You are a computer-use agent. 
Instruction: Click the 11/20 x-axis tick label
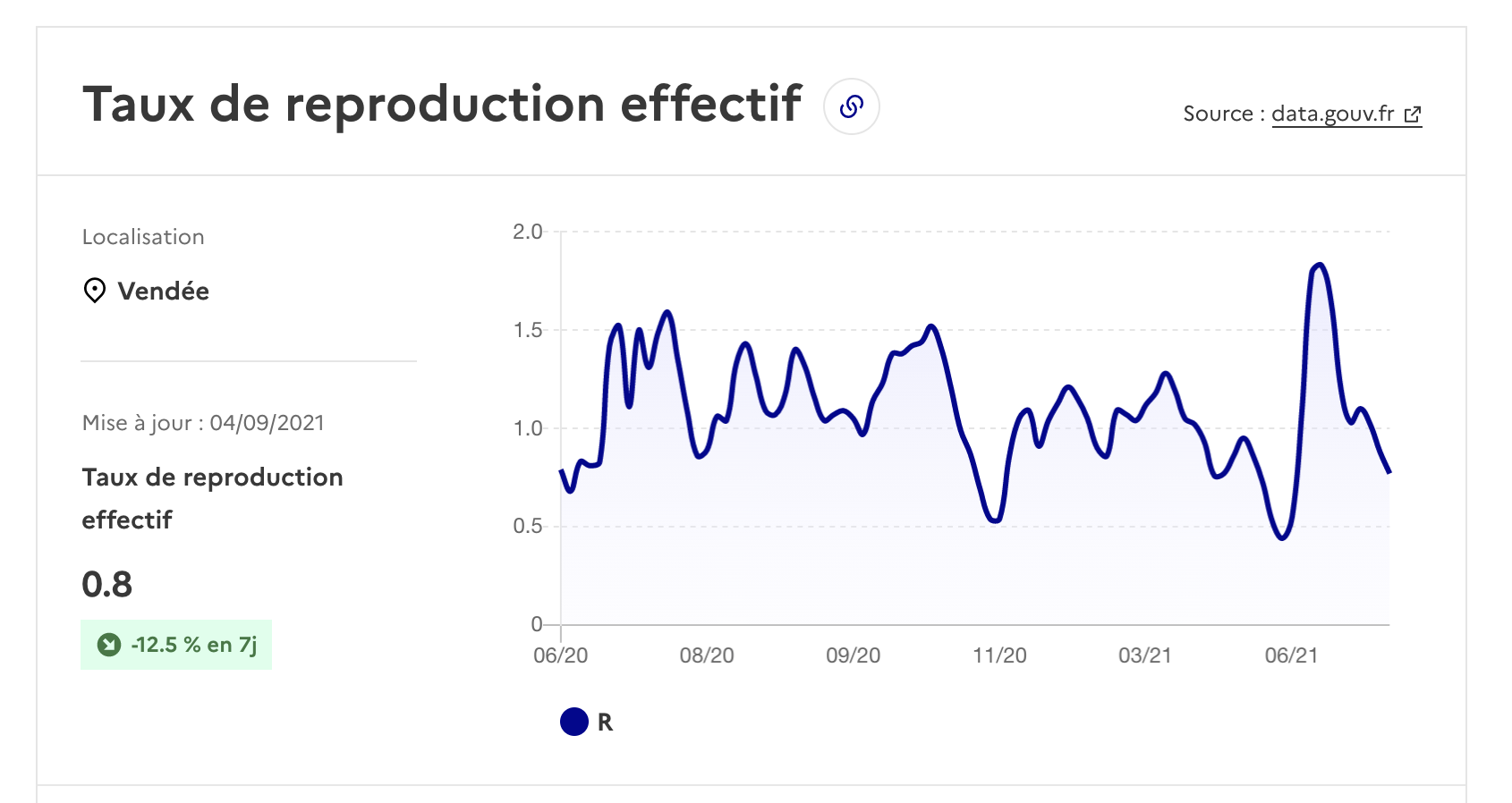(x=999, y=655)
